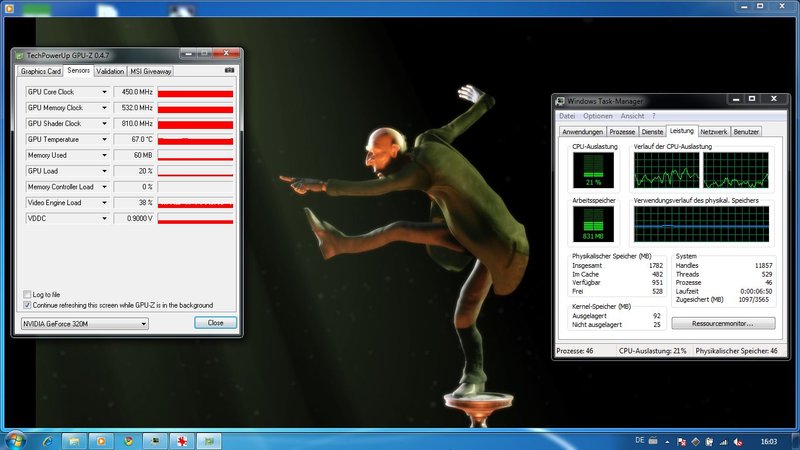Switch to the Graphics Card tab
This screenshot has height=450, width=800.
40,71
